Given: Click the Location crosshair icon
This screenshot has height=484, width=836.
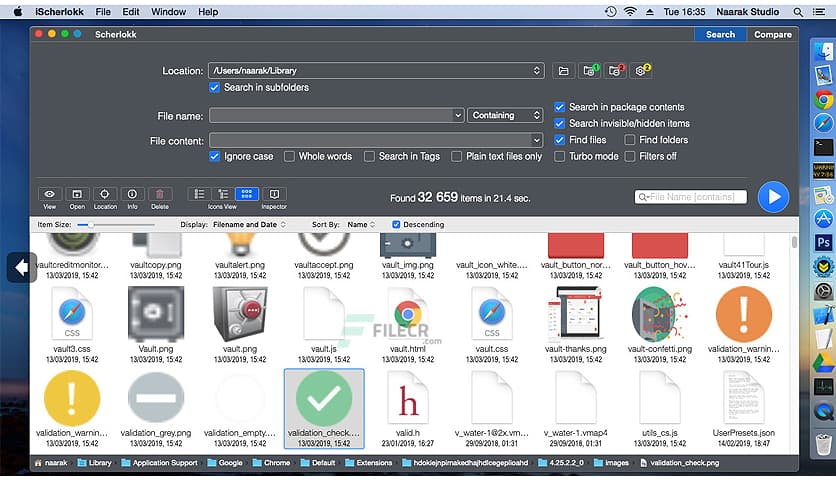Looking at the screenshot, I should tap(105, 195).
